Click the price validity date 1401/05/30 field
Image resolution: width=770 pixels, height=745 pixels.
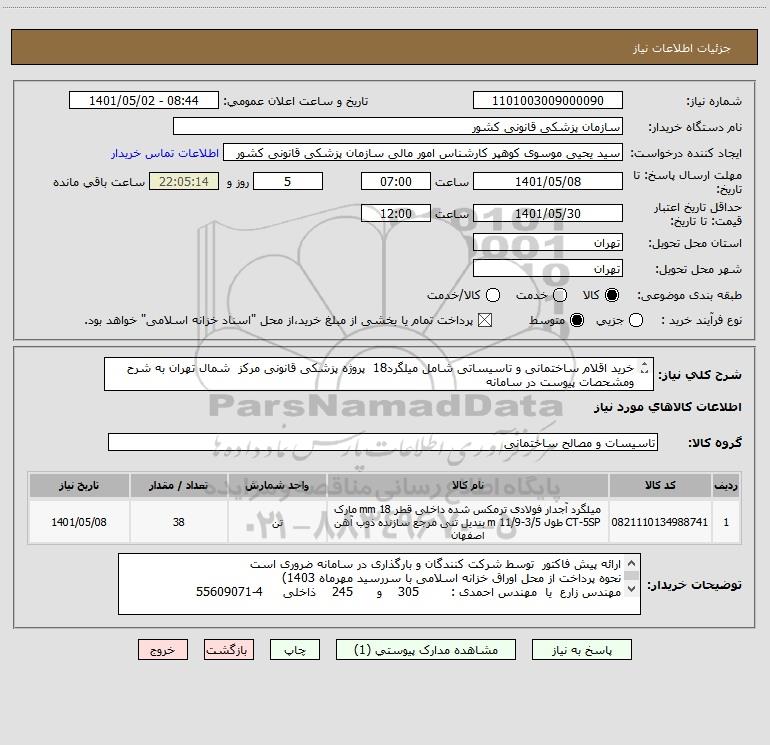[548, 213]
